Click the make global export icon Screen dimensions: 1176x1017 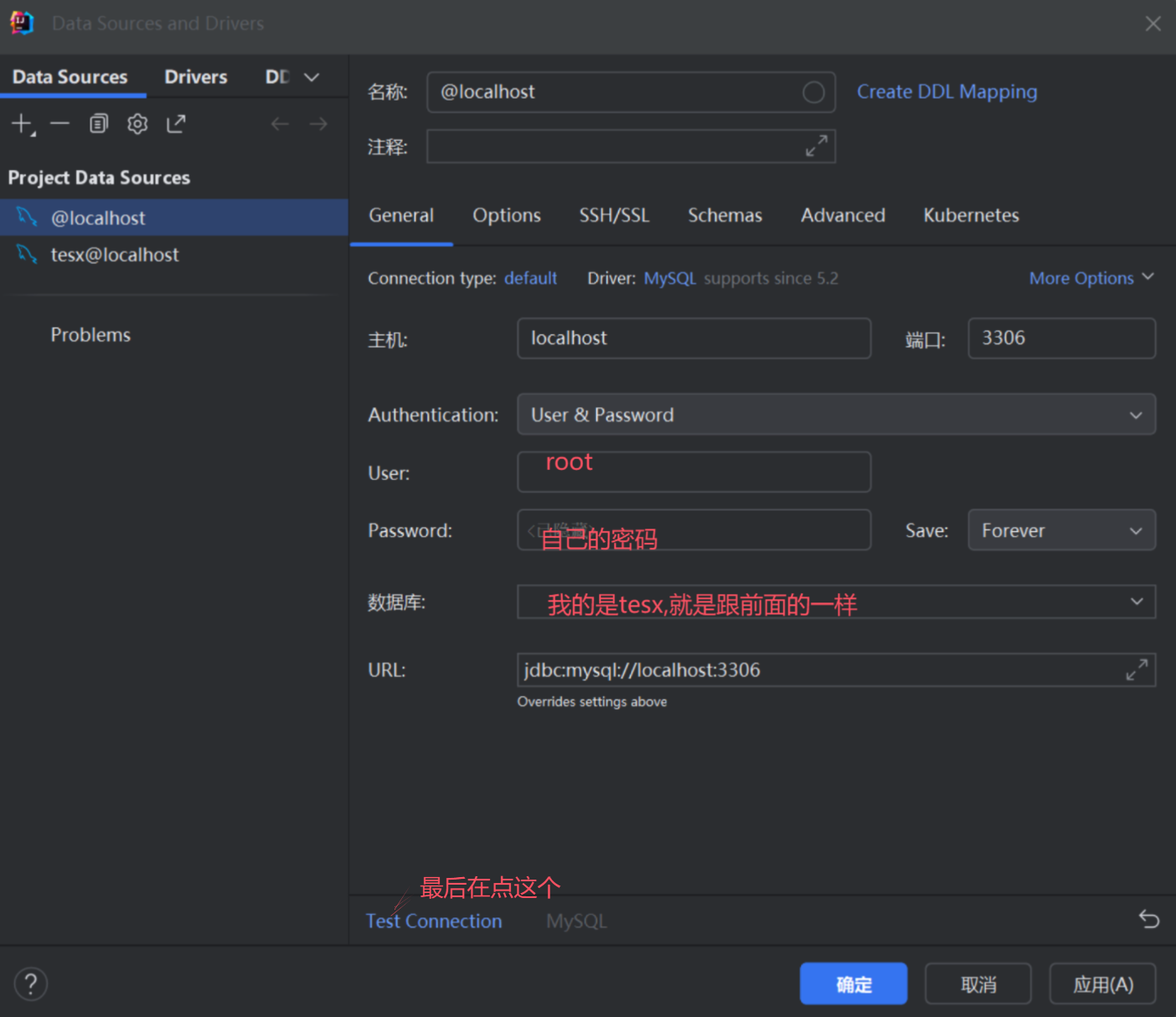tap(176, 124)
